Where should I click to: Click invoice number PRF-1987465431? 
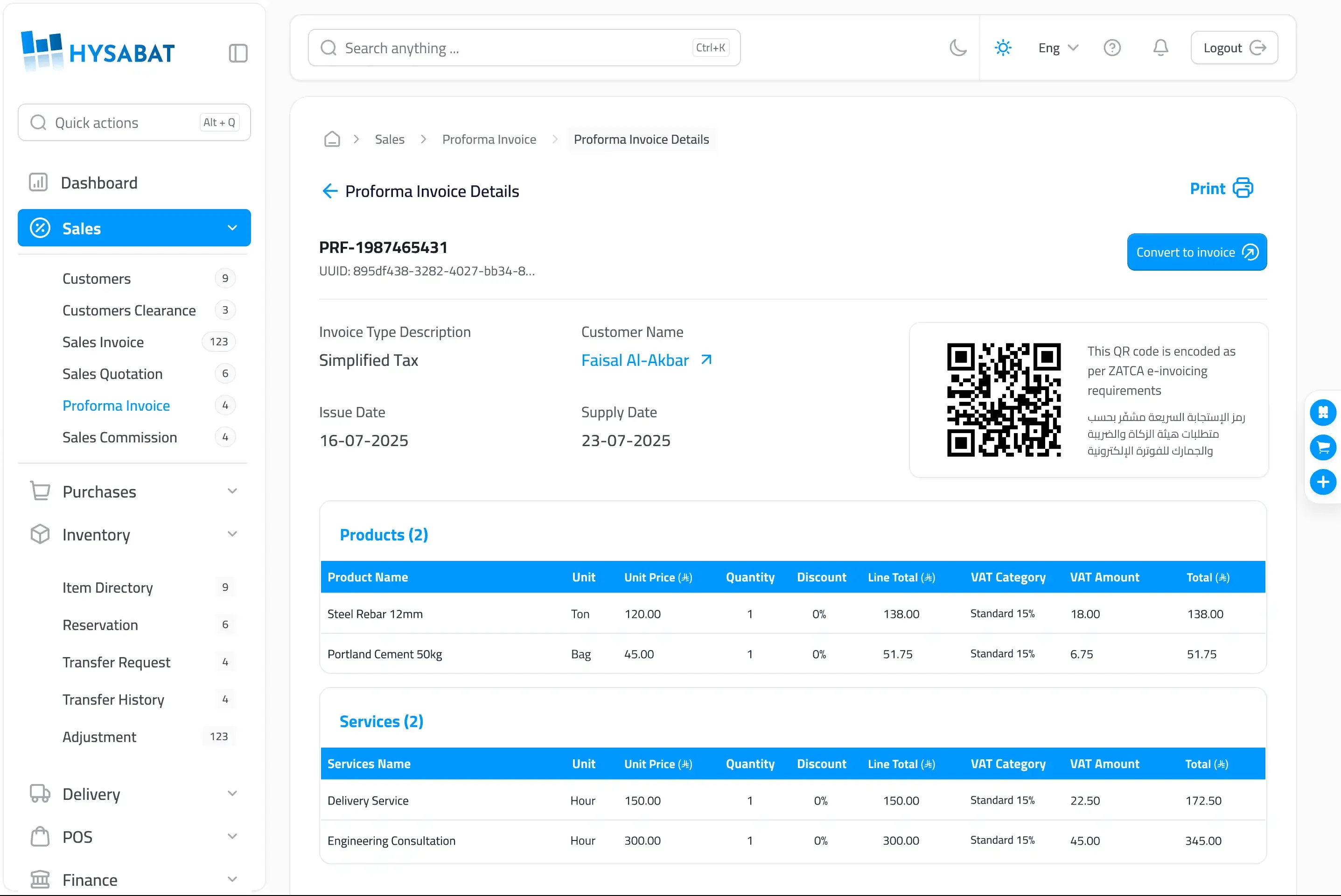tap(383, 247)
